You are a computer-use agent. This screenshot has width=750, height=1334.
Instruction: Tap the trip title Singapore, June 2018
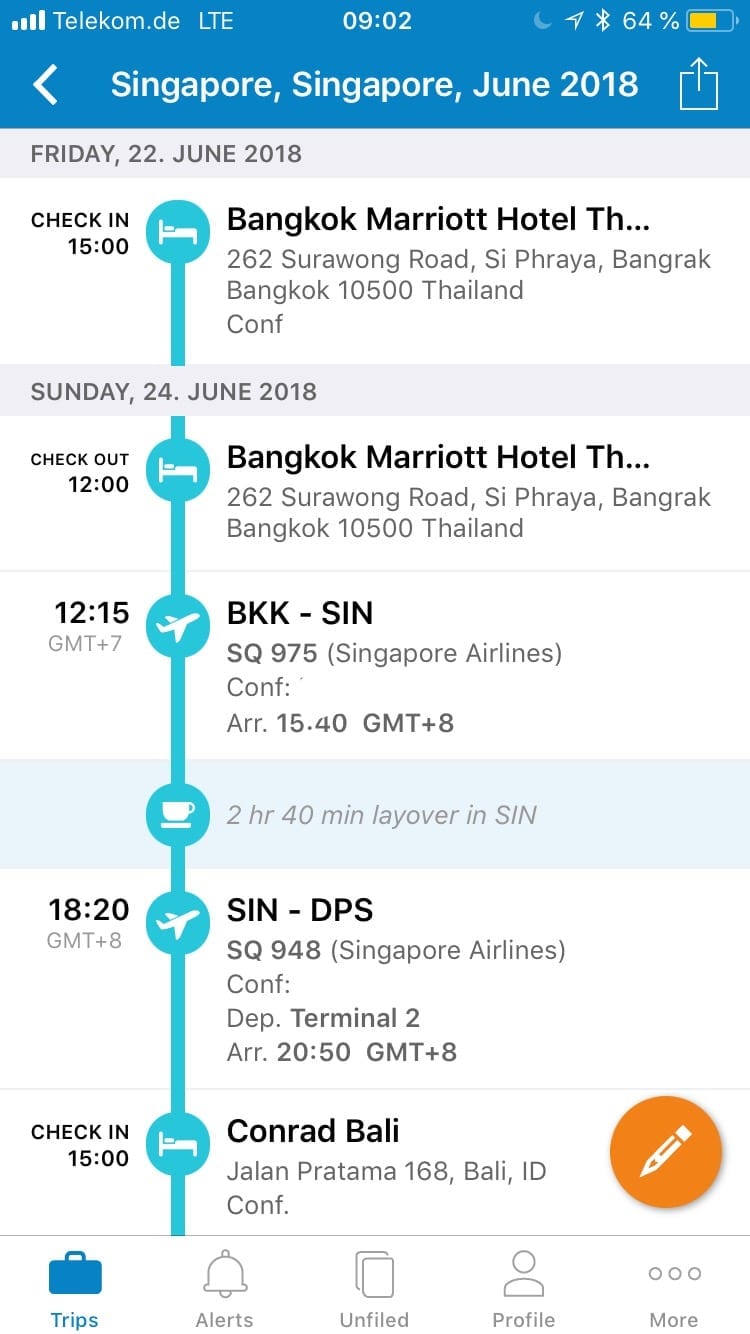pos(374,85)
